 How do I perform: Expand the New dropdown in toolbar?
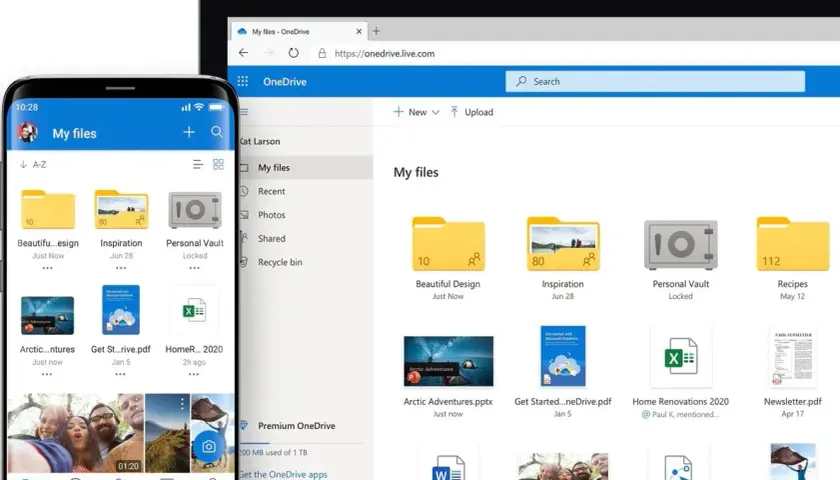click(416, 112)
